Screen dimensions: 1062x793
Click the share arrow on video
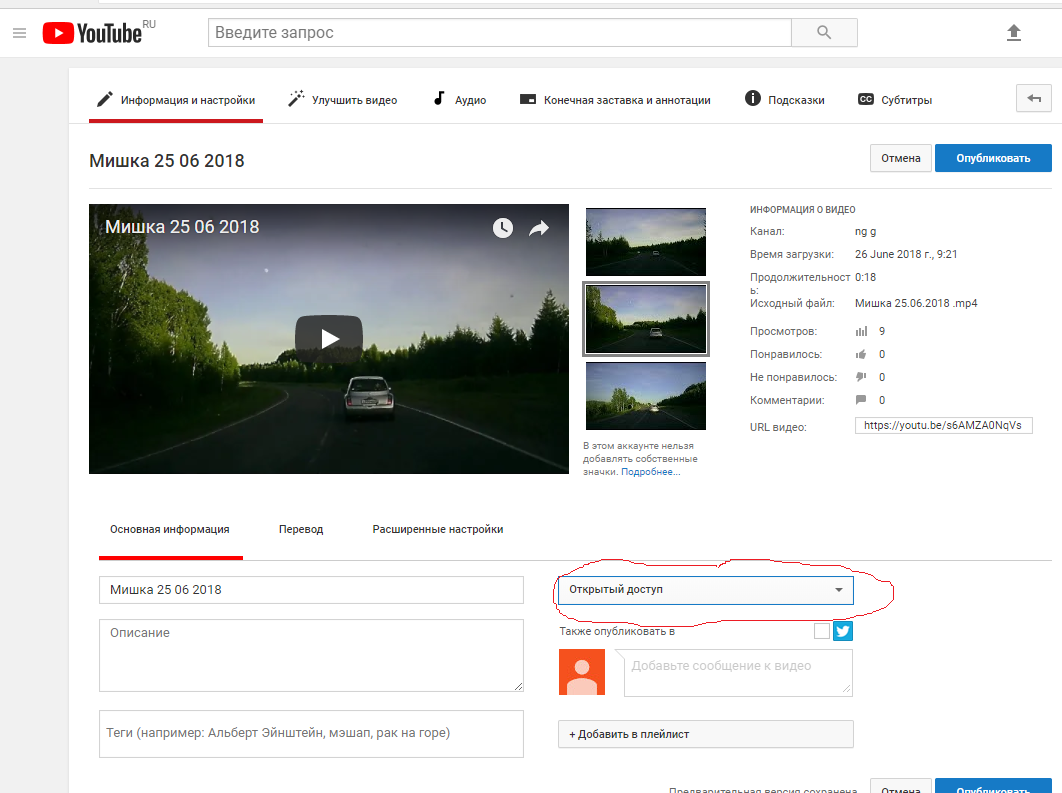(539, 228)
